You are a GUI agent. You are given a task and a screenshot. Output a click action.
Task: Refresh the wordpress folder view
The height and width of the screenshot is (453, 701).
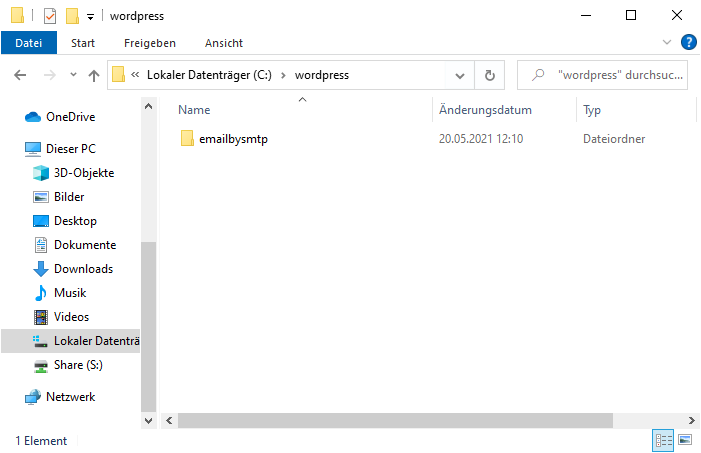point(490,76)
